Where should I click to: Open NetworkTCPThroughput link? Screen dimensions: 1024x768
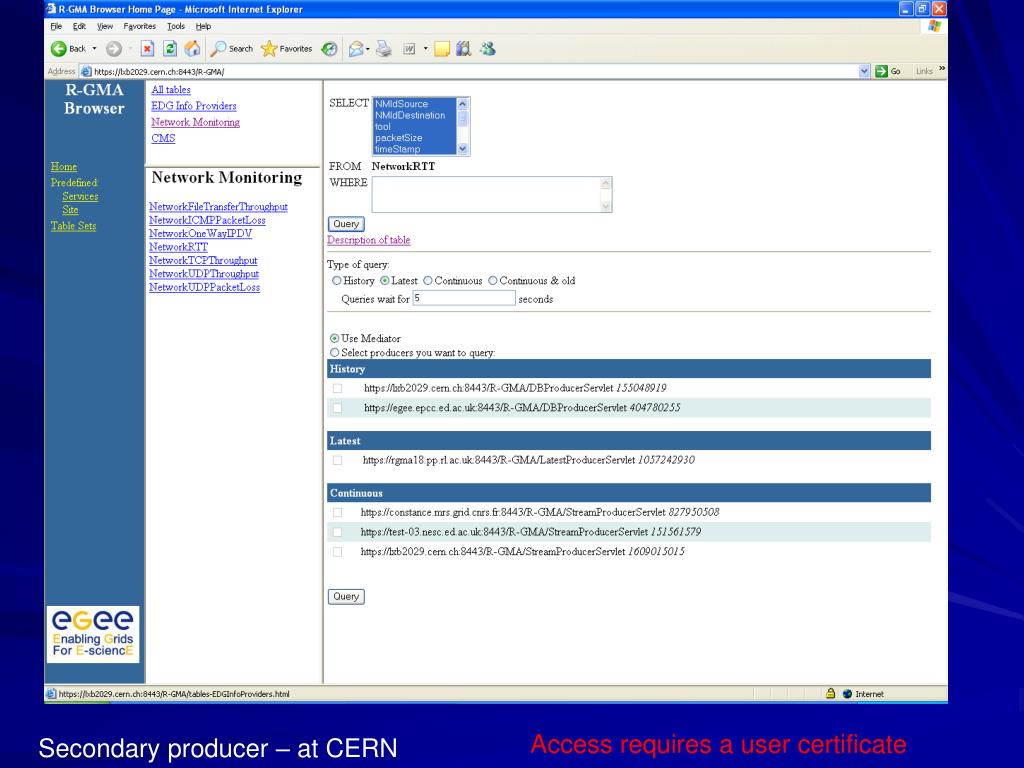click(203, 261)
